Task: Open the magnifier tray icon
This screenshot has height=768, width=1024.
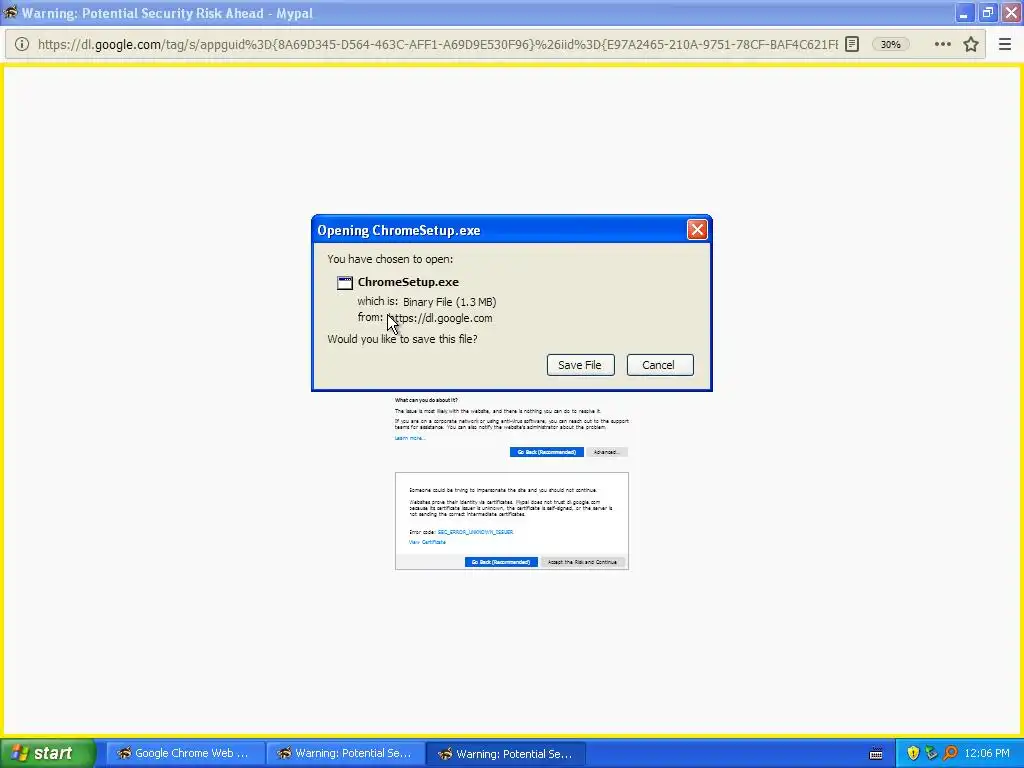Action: coord(950,753)
